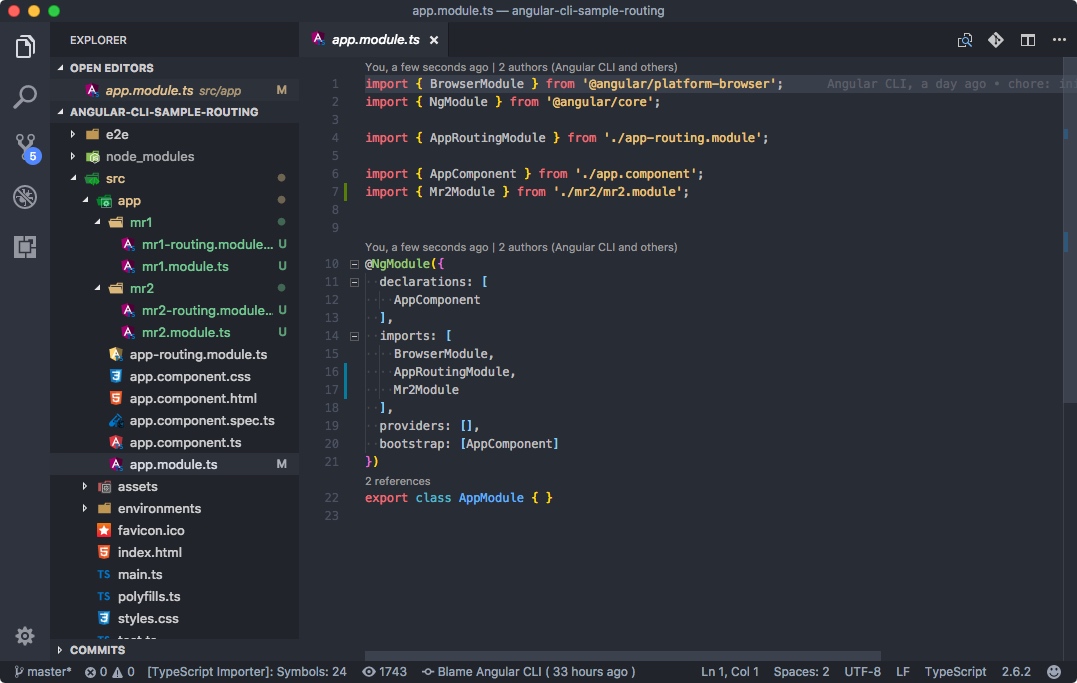Open the Explorer view in activity bar
The width and height of the screenshot is (1077, 683).
coord(25,47)
